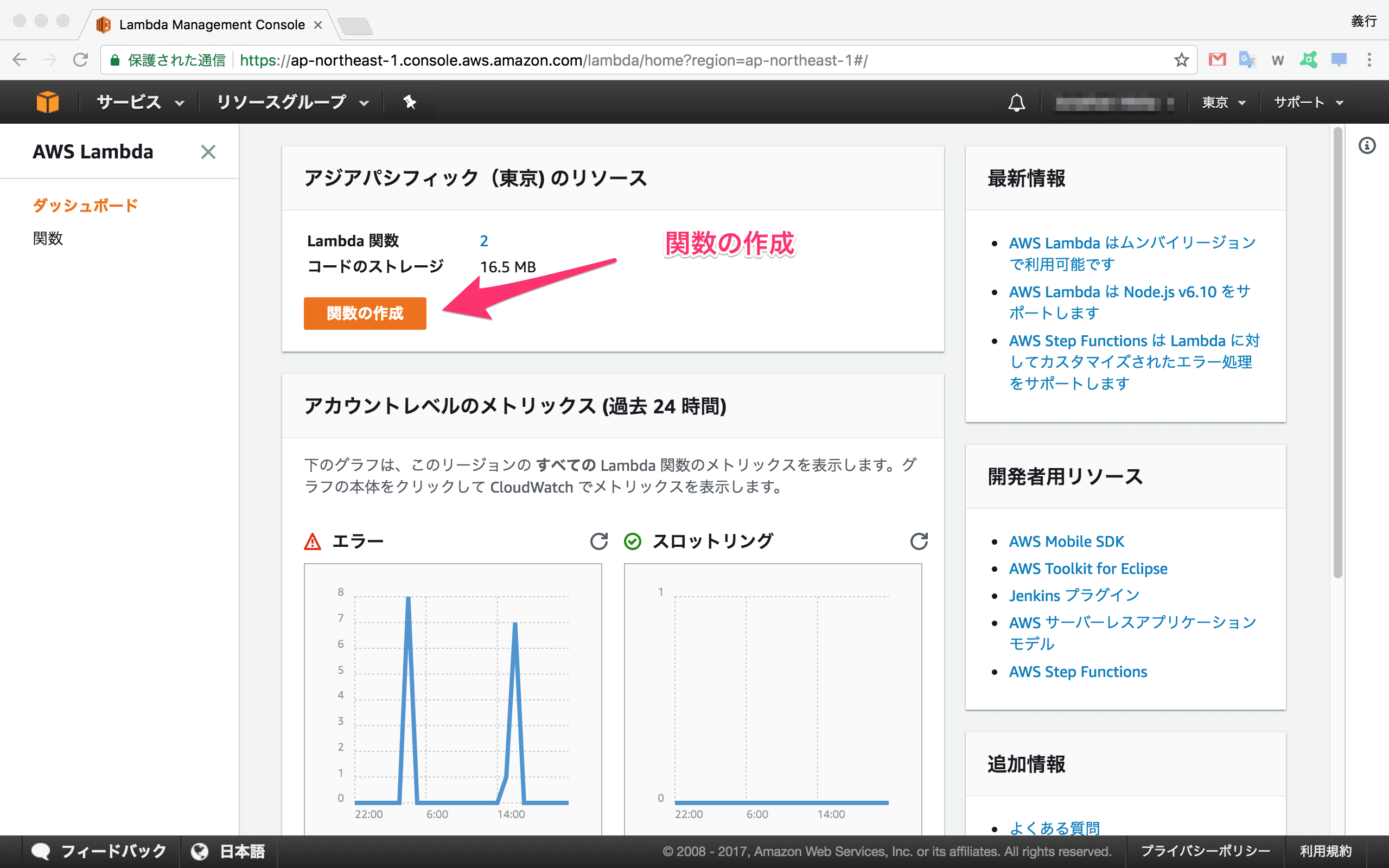
Task: Click the 関数の作成 button
Action: pyautogui.click(x=365, y=314)
